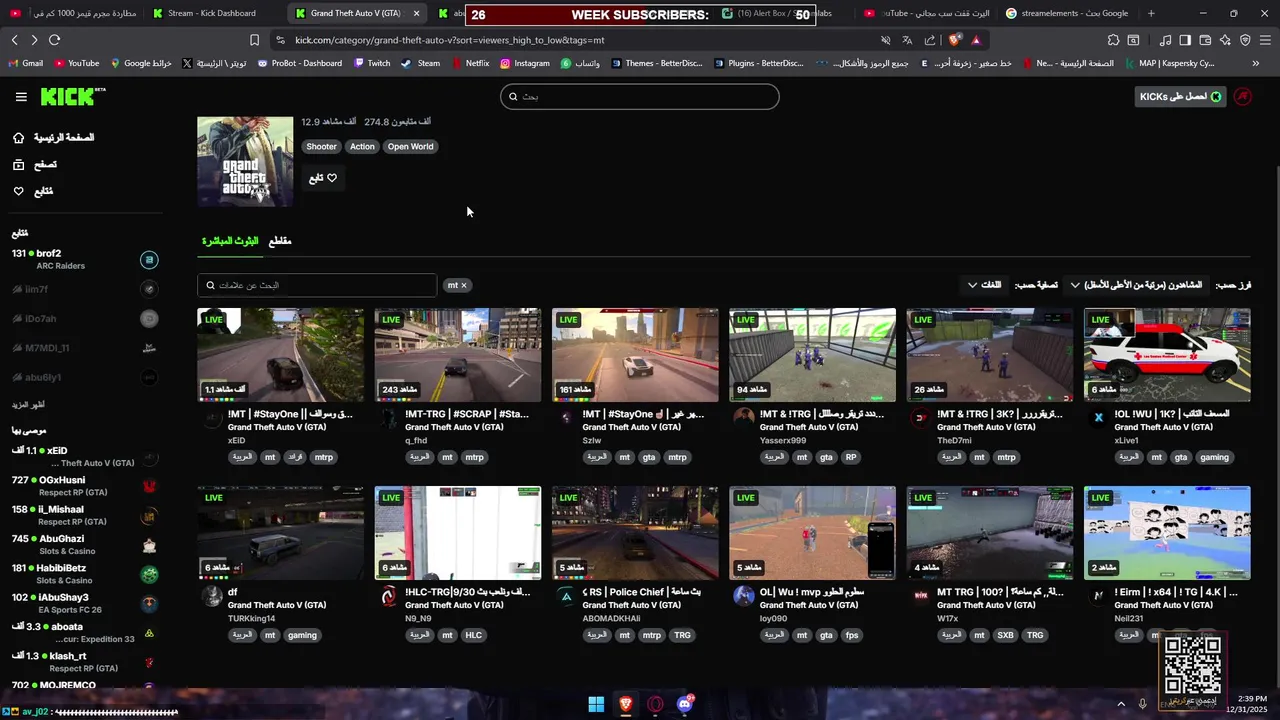
Task: Click xLive1's channel avatar
Action: [1098, 417]
